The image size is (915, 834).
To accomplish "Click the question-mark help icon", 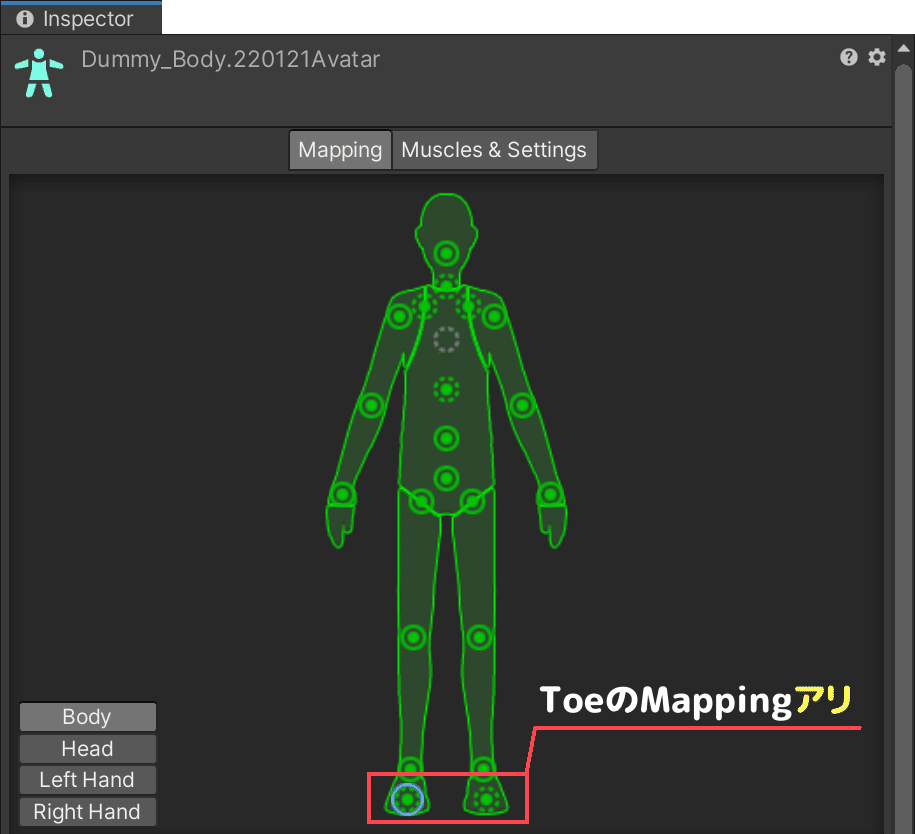I will [x=848, y=57].
